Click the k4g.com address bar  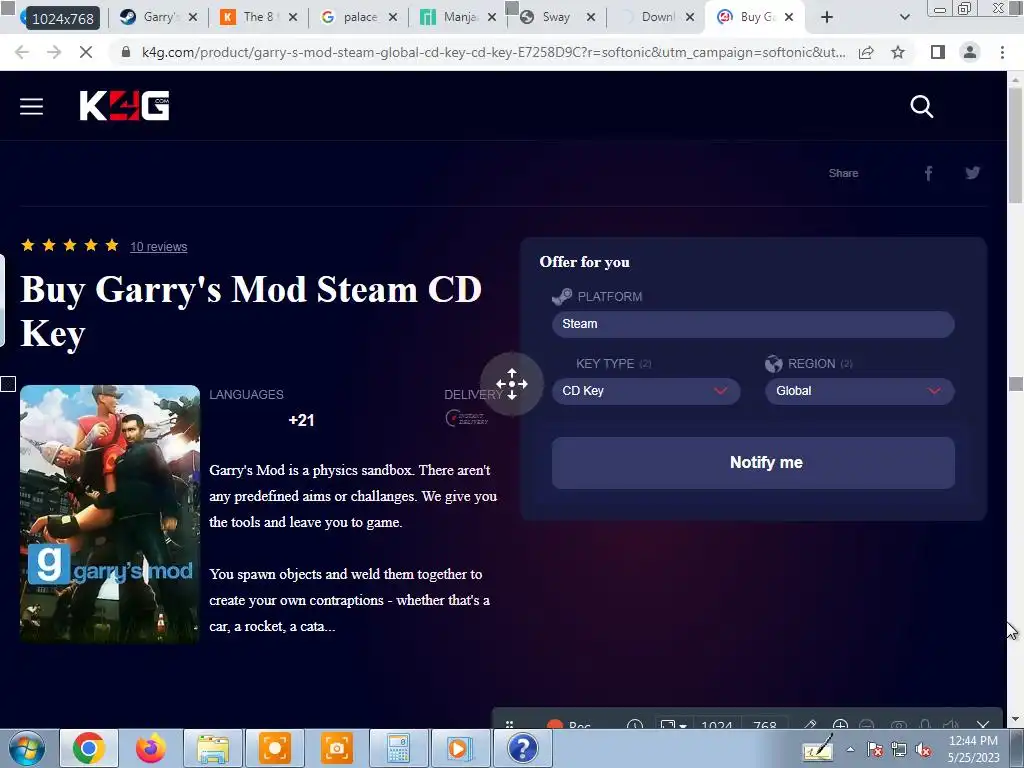[x=493, y=52]
